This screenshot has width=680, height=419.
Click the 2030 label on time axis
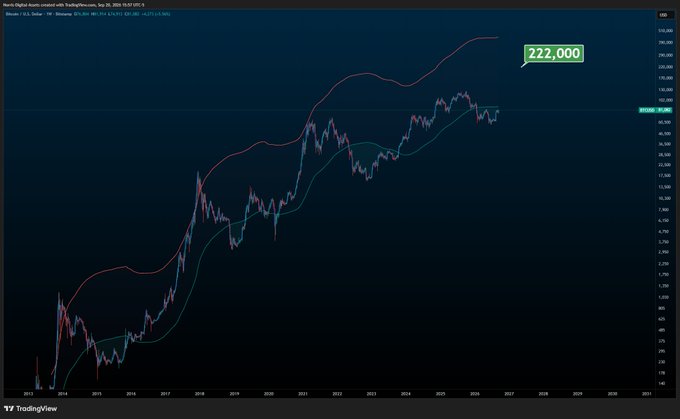(612, 394)
